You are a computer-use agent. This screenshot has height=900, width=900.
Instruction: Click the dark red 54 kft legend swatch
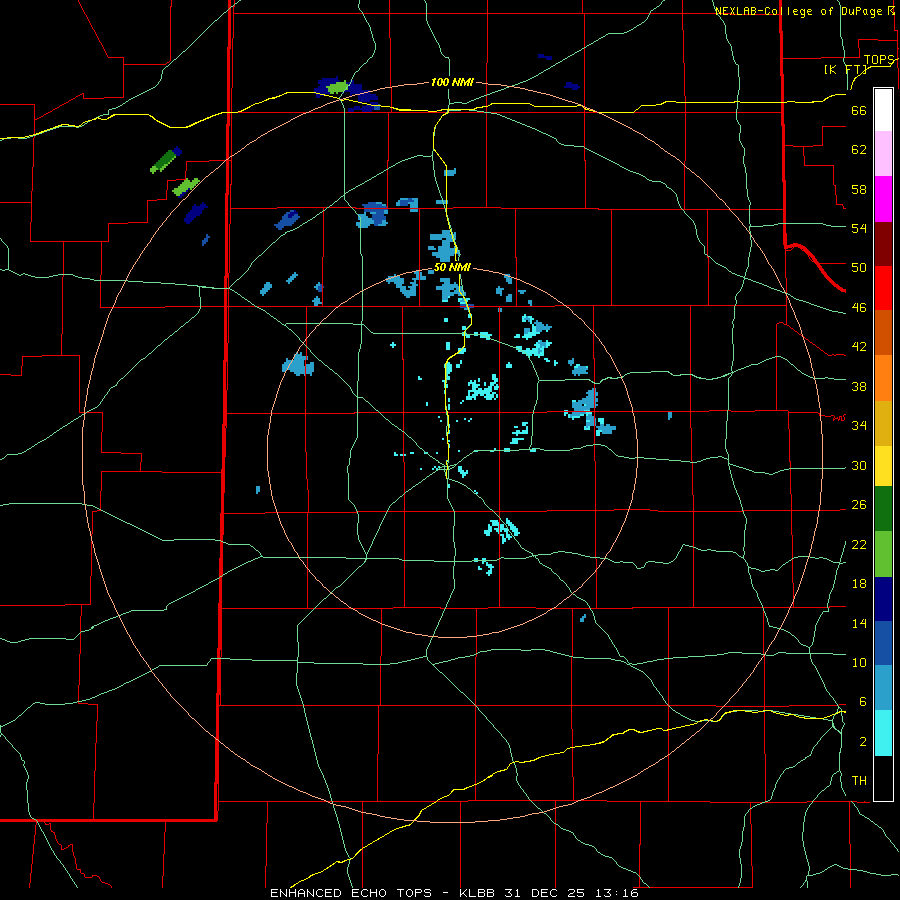click(x=883, y=243)
